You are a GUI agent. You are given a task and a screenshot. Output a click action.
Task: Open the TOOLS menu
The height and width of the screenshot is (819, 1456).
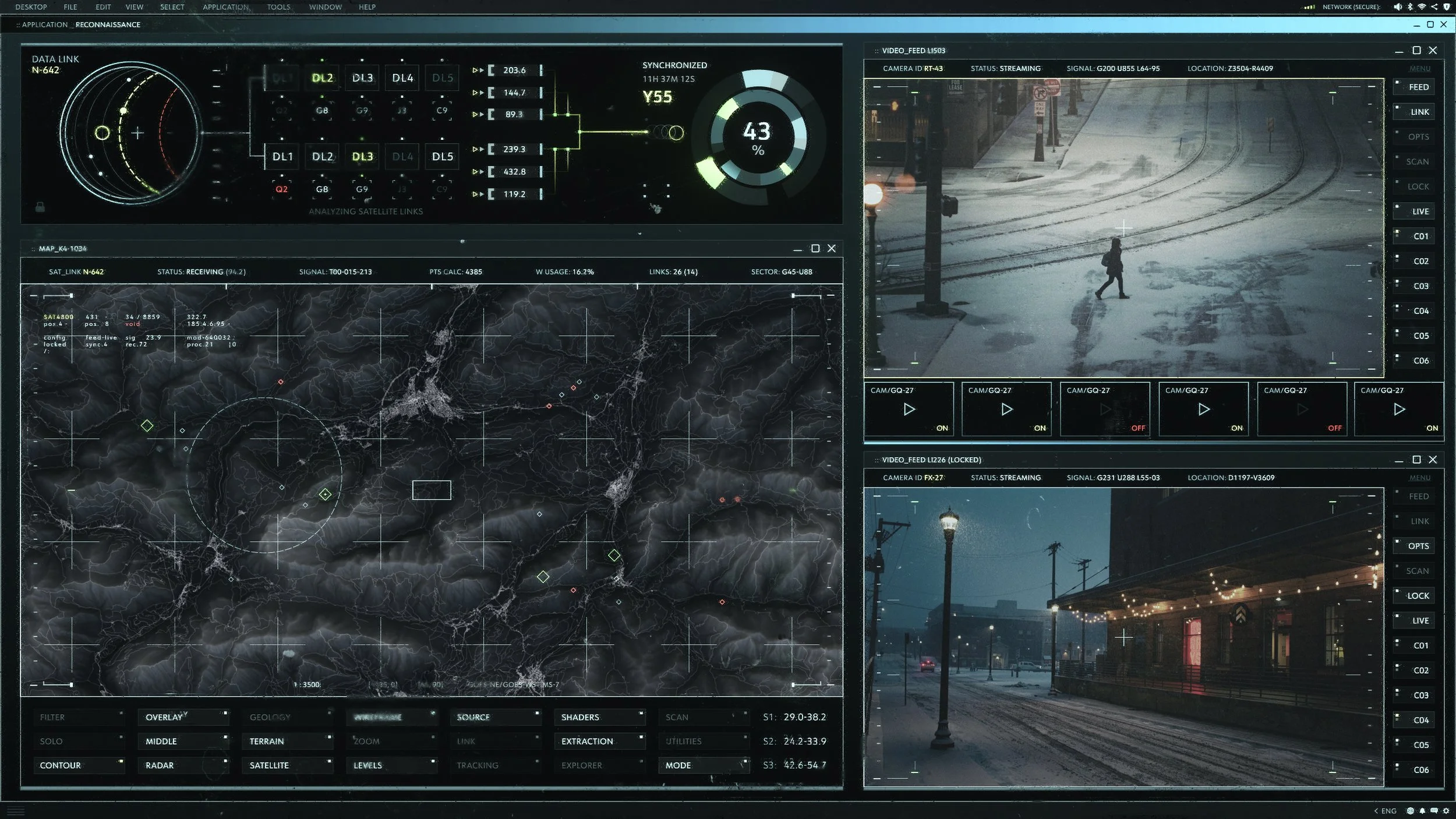click(278, 7)
